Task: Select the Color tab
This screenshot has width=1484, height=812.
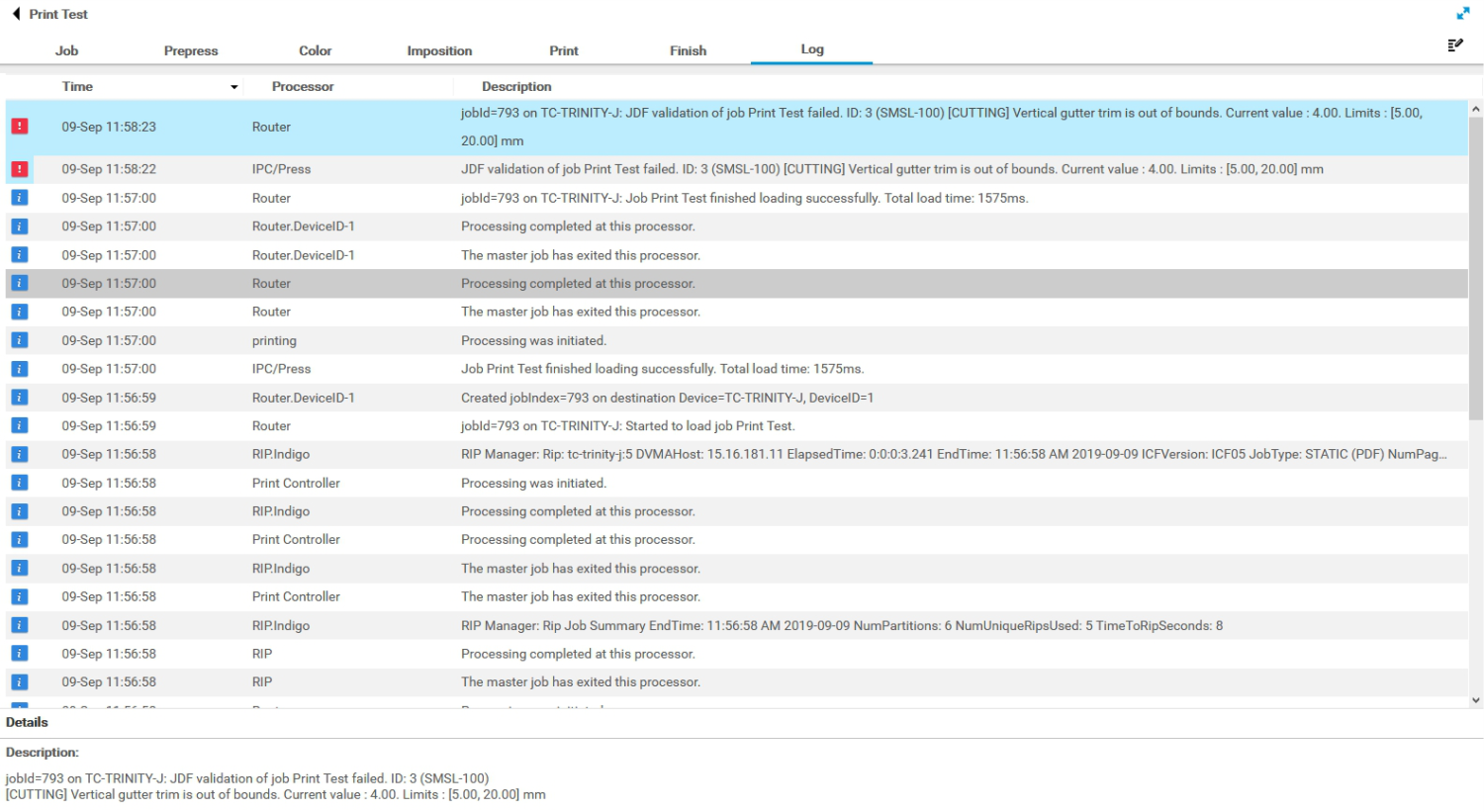Action: coord(315,50)
